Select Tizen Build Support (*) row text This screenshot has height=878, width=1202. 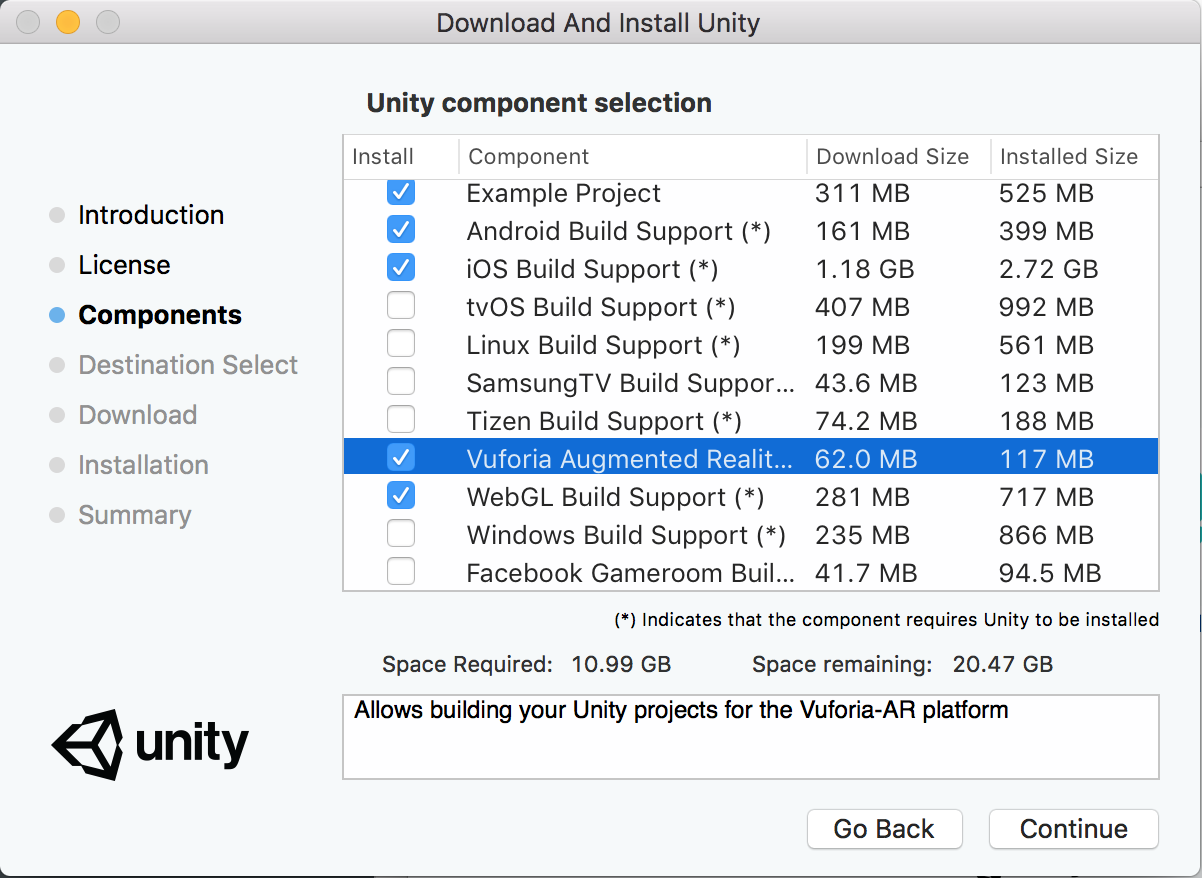coord(605,421)
